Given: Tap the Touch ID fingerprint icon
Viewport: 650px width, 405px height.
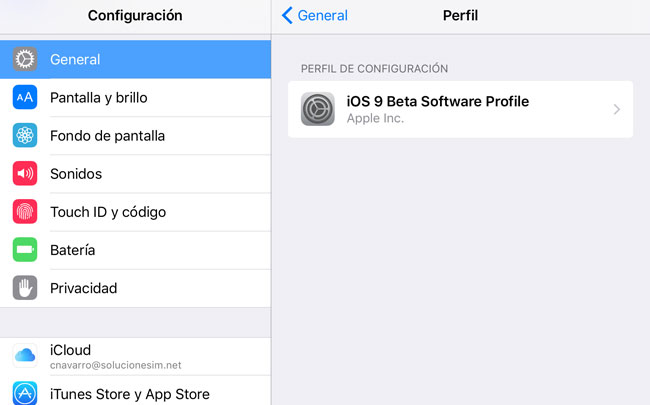Looking at the screenshot, I should click(25, 212).
